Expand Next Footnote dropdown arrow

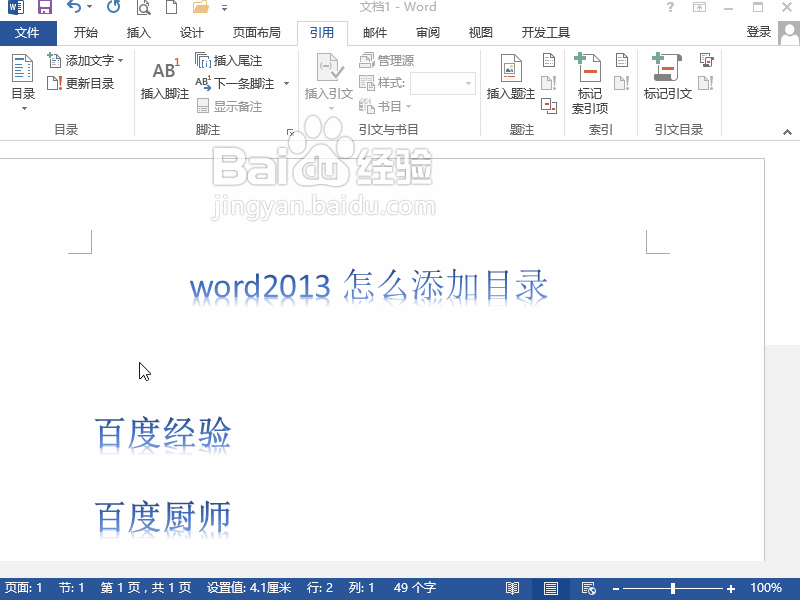tap(286, 83)
